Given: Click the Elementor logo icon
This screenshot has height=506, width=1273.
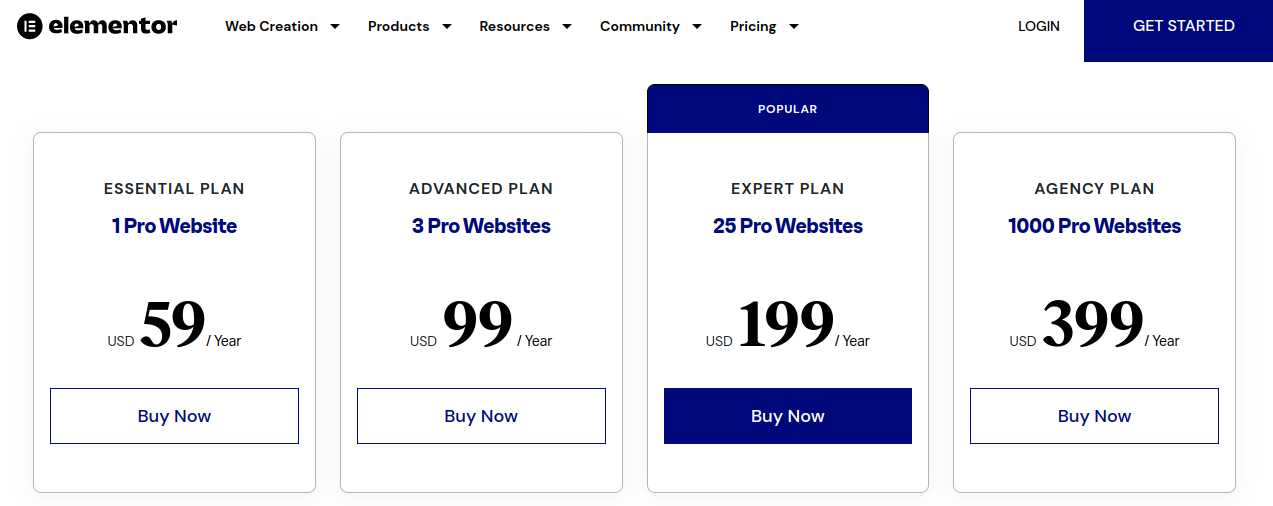Looking at the screenshot, I should [x=30, y=26].
